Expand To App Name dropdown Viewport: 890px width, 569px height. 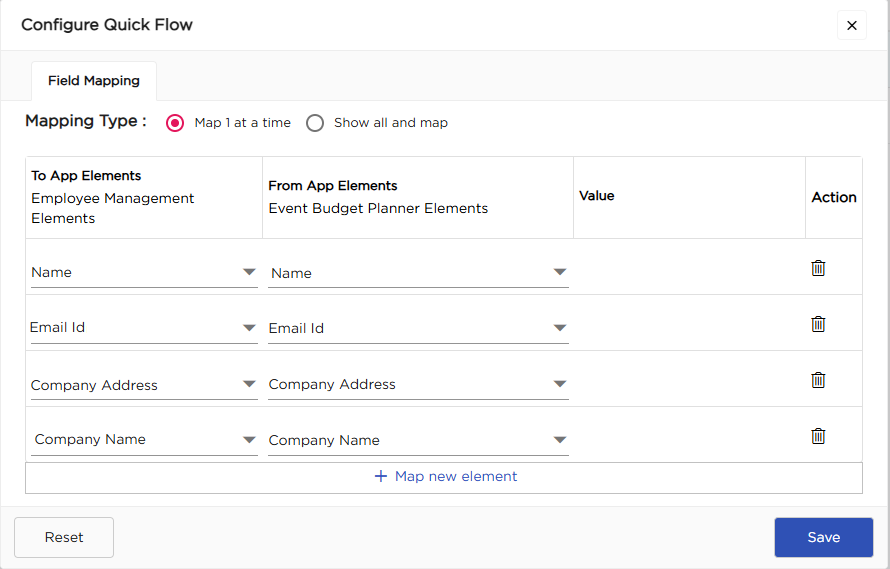click(144, 272)
